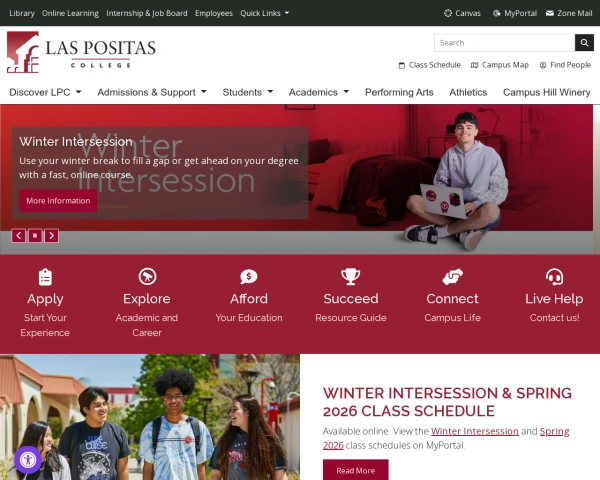Go to Las Positas College logo home
600x480 pixels.
click(81, 52)
